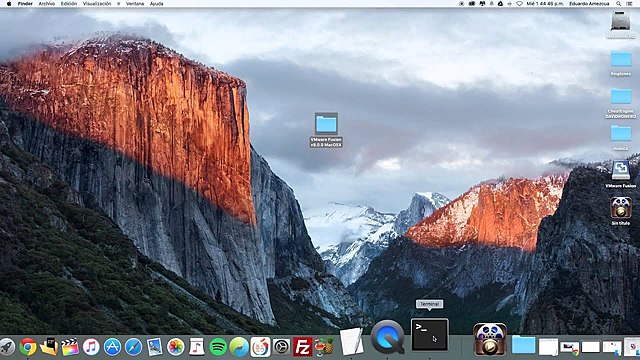The image size is (640, 360).
Task: Launch iTunes from the Dock
Action: (x=91, y=347)
